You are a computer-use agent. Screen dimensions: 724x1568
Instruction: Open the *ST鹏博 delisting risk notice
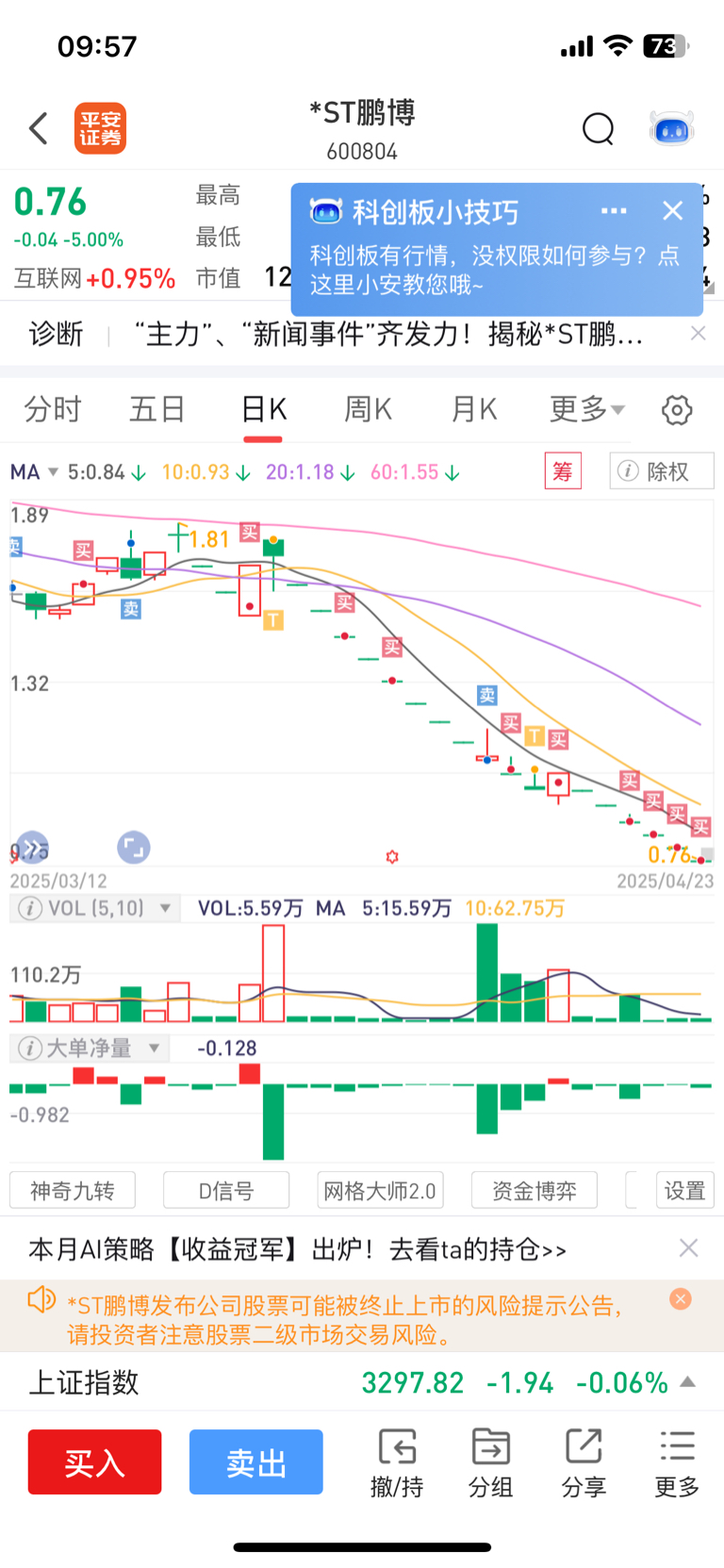pos(347,1320)
